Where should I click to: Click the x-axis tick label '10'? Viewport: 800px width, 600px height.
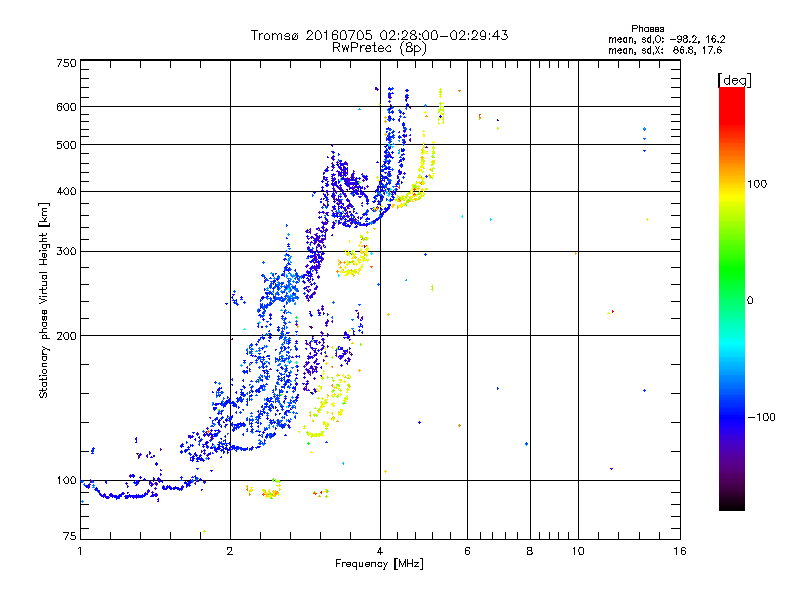coord(578,551)
